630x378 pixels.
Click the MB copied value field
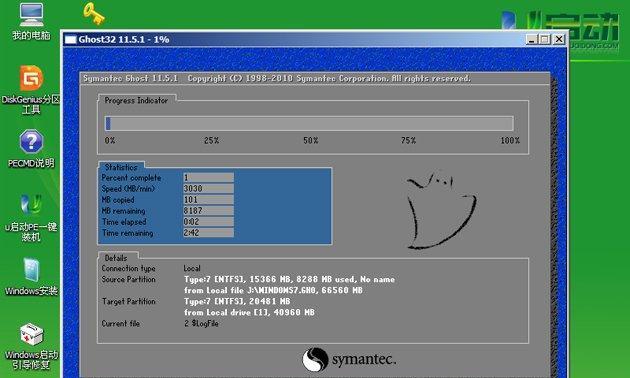tap(208, 200)
